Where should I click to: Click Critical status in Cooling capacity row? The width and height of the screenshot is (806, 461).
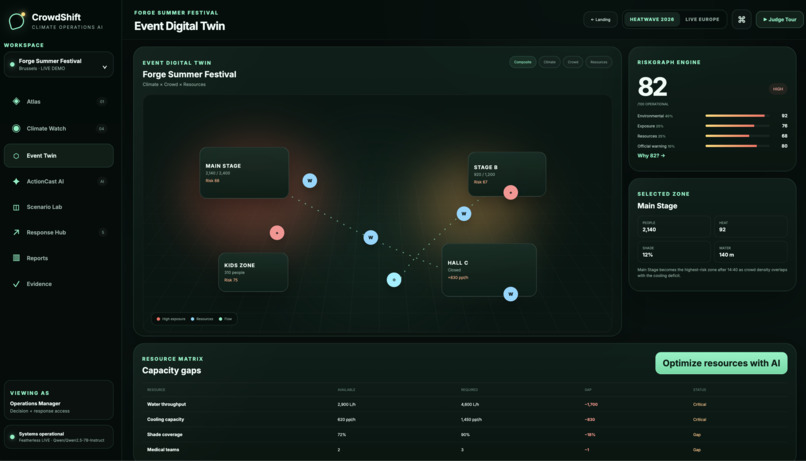[x=699, y=419]
